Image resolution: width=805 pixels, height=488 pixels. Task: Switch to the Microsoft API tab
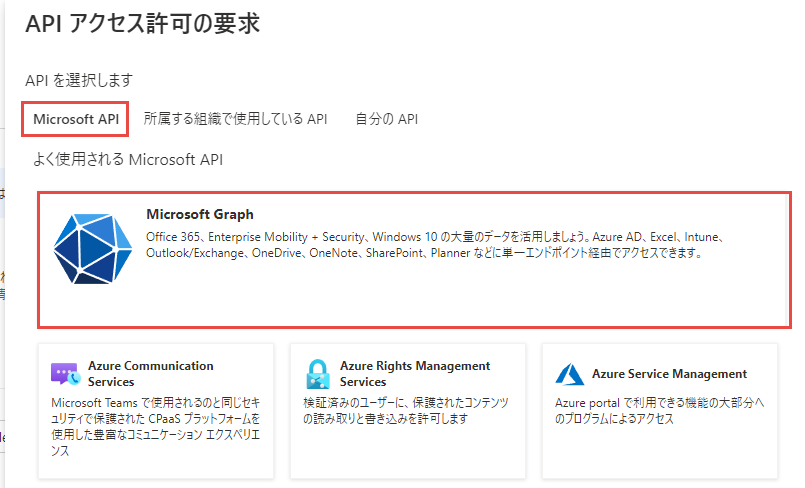point(76,119)
